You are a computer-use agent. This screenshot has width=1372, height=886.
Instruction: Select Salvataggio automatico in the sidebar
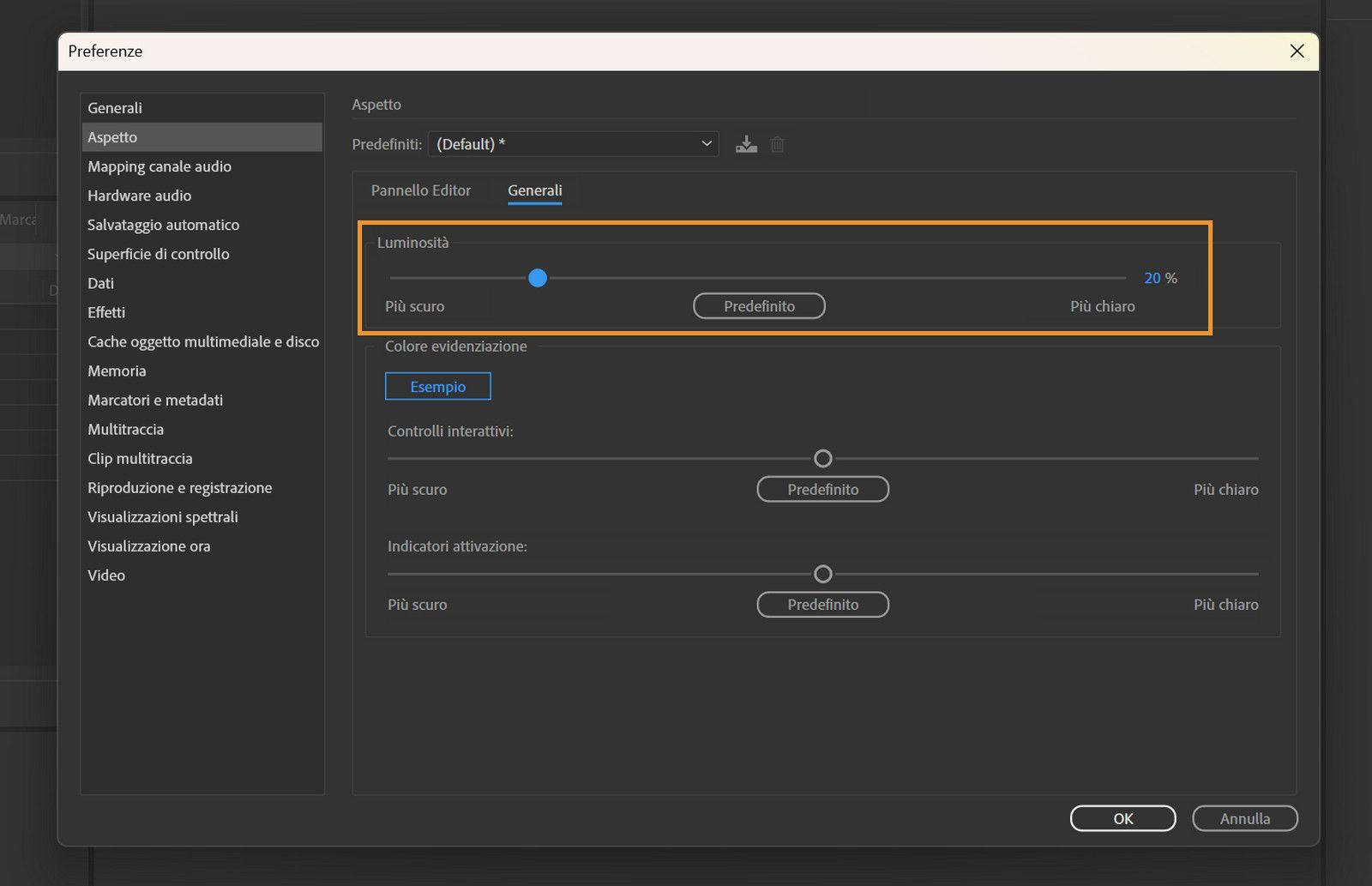pyautogui.click(x=163, y=225)
